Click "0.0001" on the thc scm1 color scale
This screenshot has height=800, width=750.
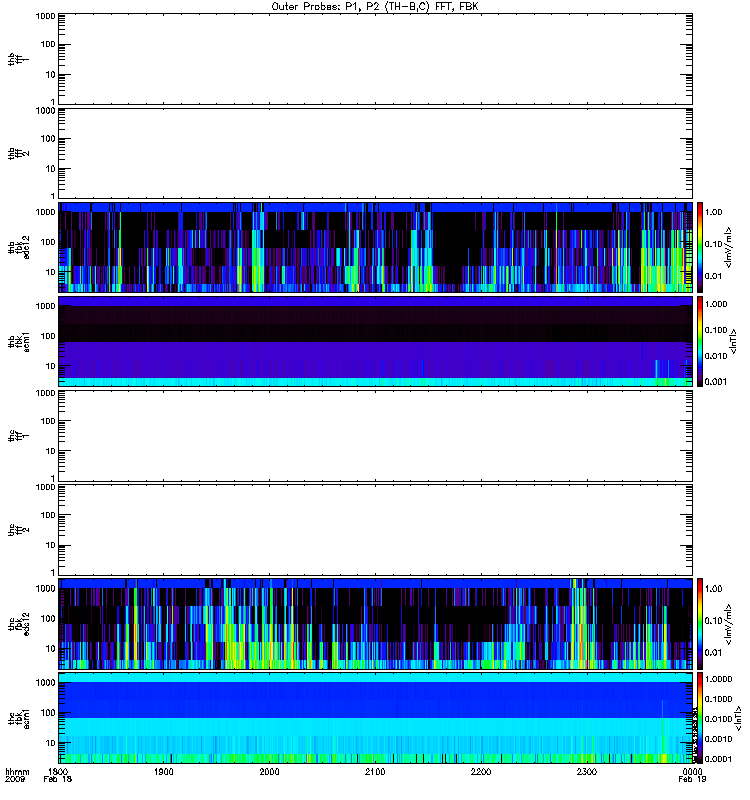pyautogui.click(x=718, y=759)
